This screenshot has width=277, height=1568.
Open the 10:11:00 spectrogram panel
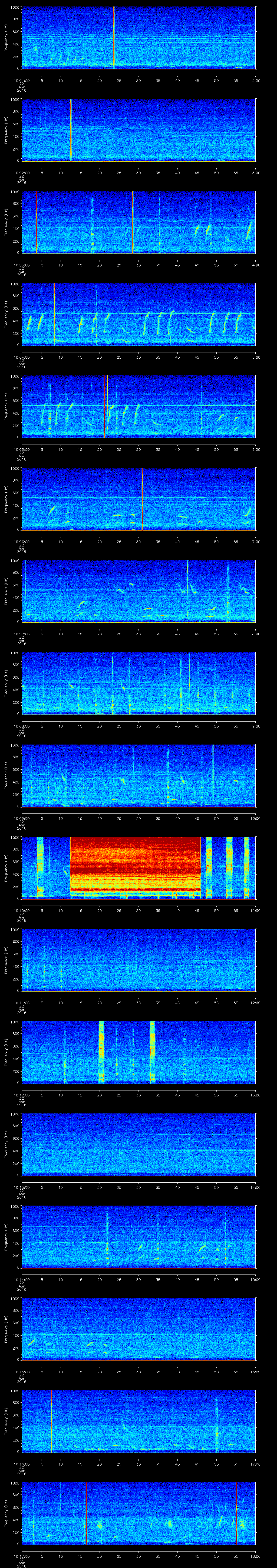tap(138, 960)
